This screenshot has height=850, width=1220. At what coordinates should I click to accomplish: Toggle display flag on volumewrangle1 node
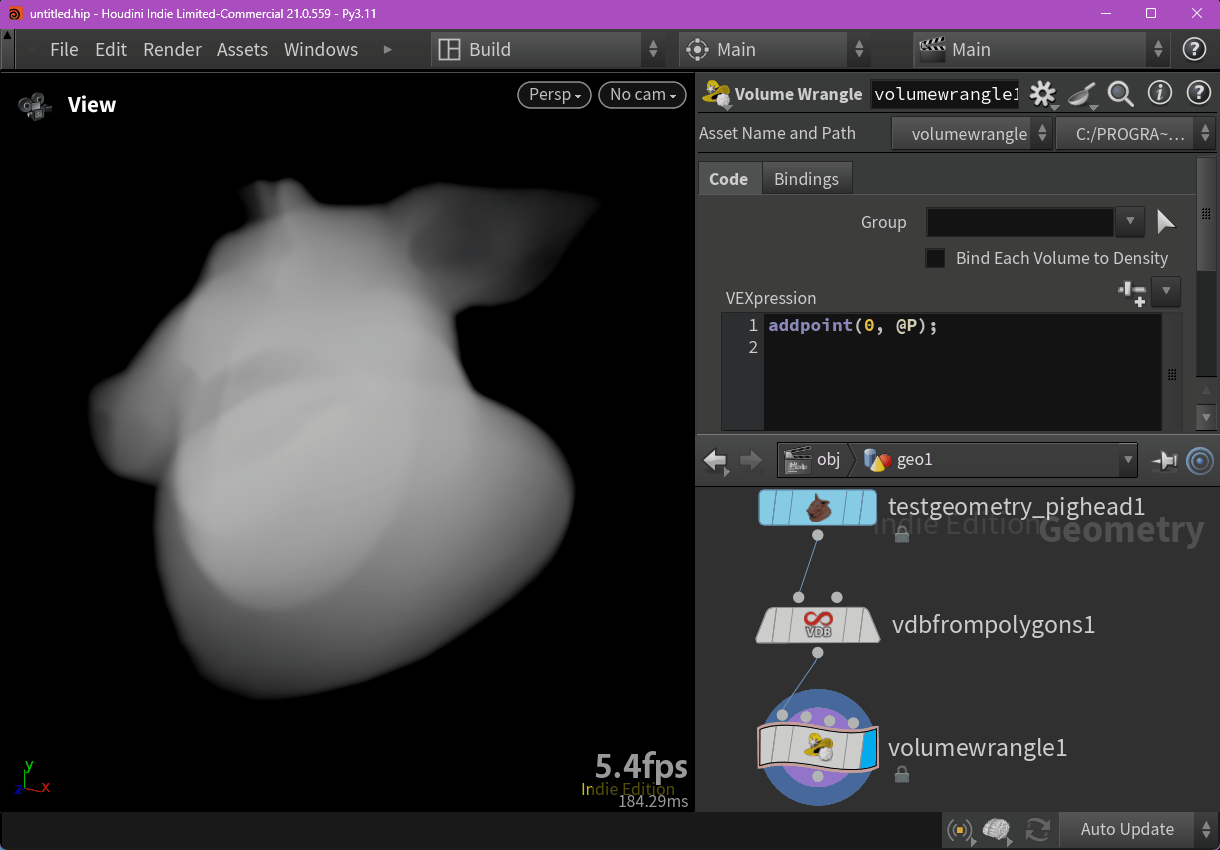pyautogui.click(x=867, y=747)
